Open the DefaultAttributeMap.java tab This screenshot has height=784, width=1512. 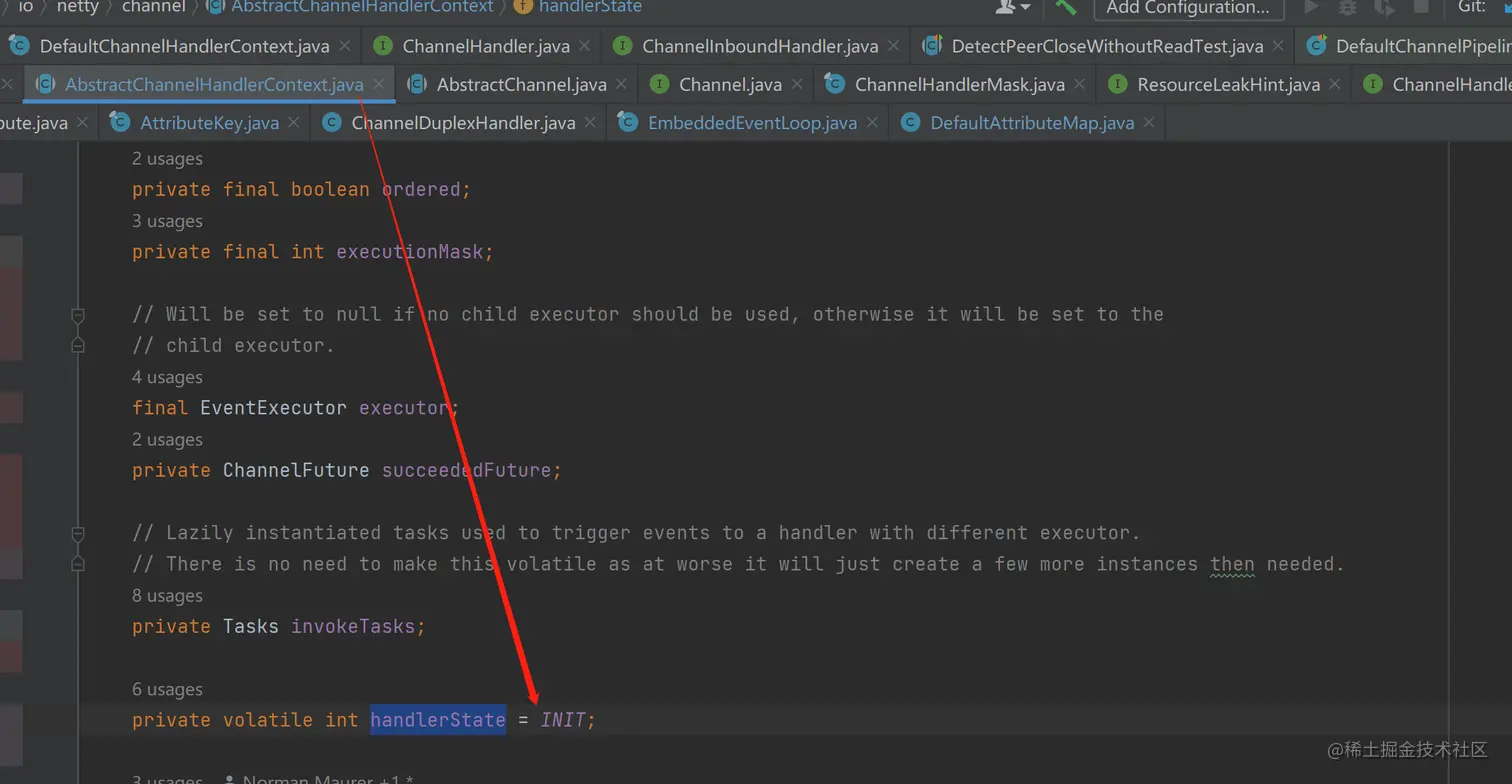click(1032, 123)
